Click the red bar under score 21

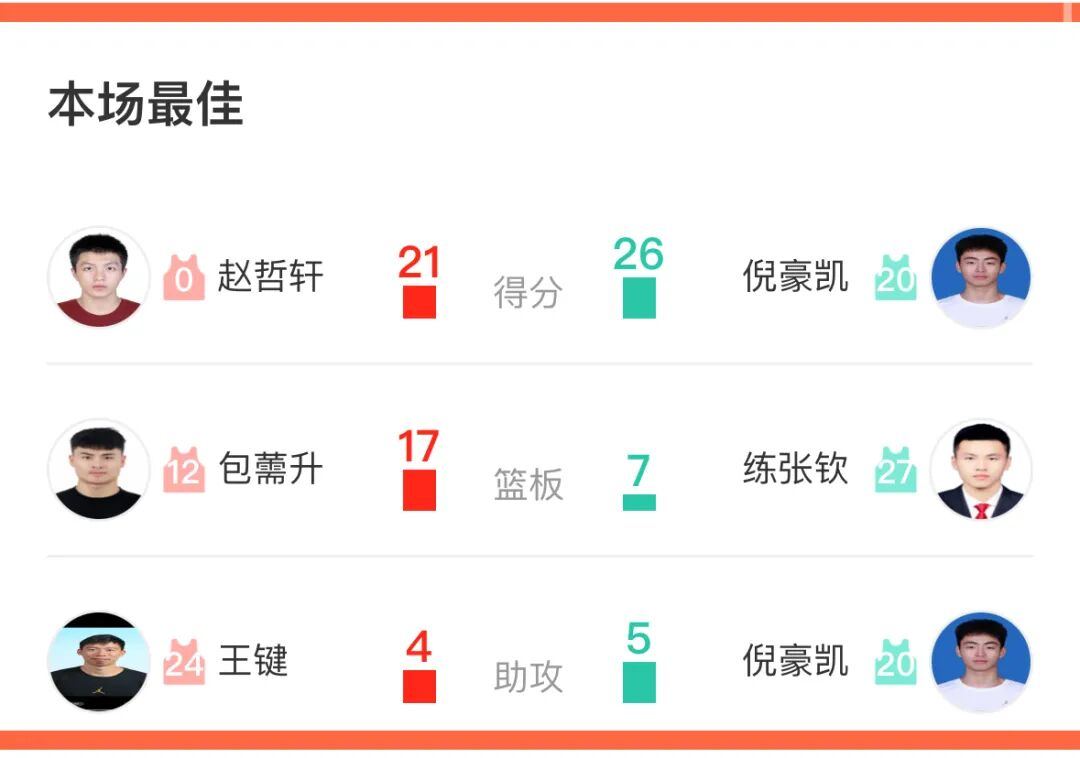(x=419, y=302)
